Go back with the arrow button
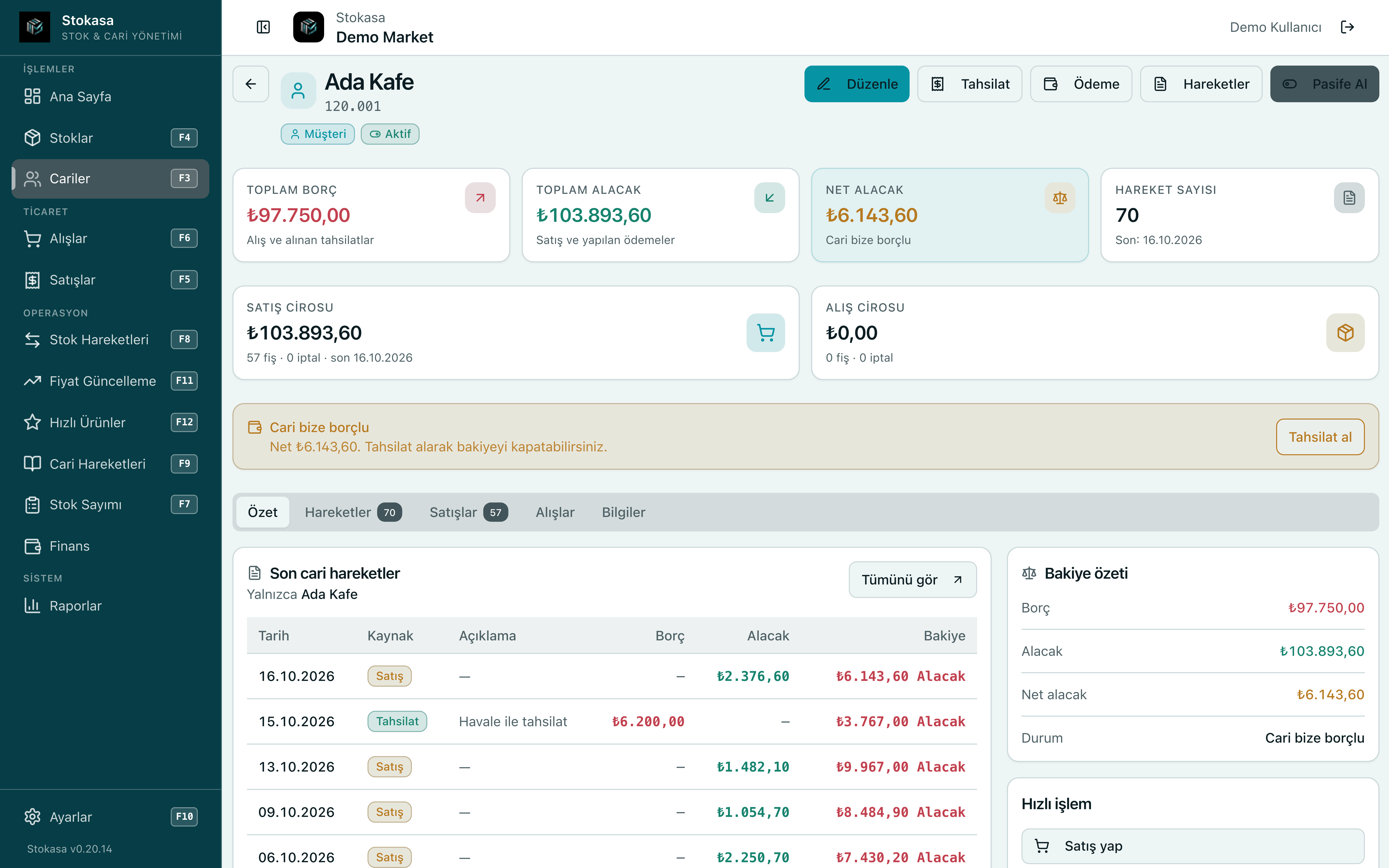Image resolution: width=1389 pixels, height=868 pixels. [x=251, y=84]
